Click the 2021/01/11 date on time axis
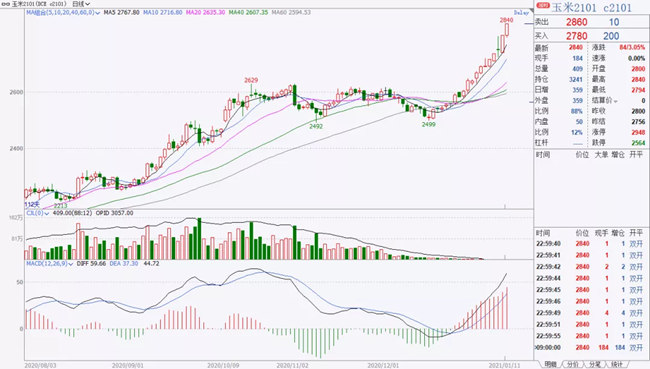Screen dimensions: 650x369 pyautogui.click(x=504, y=366)
